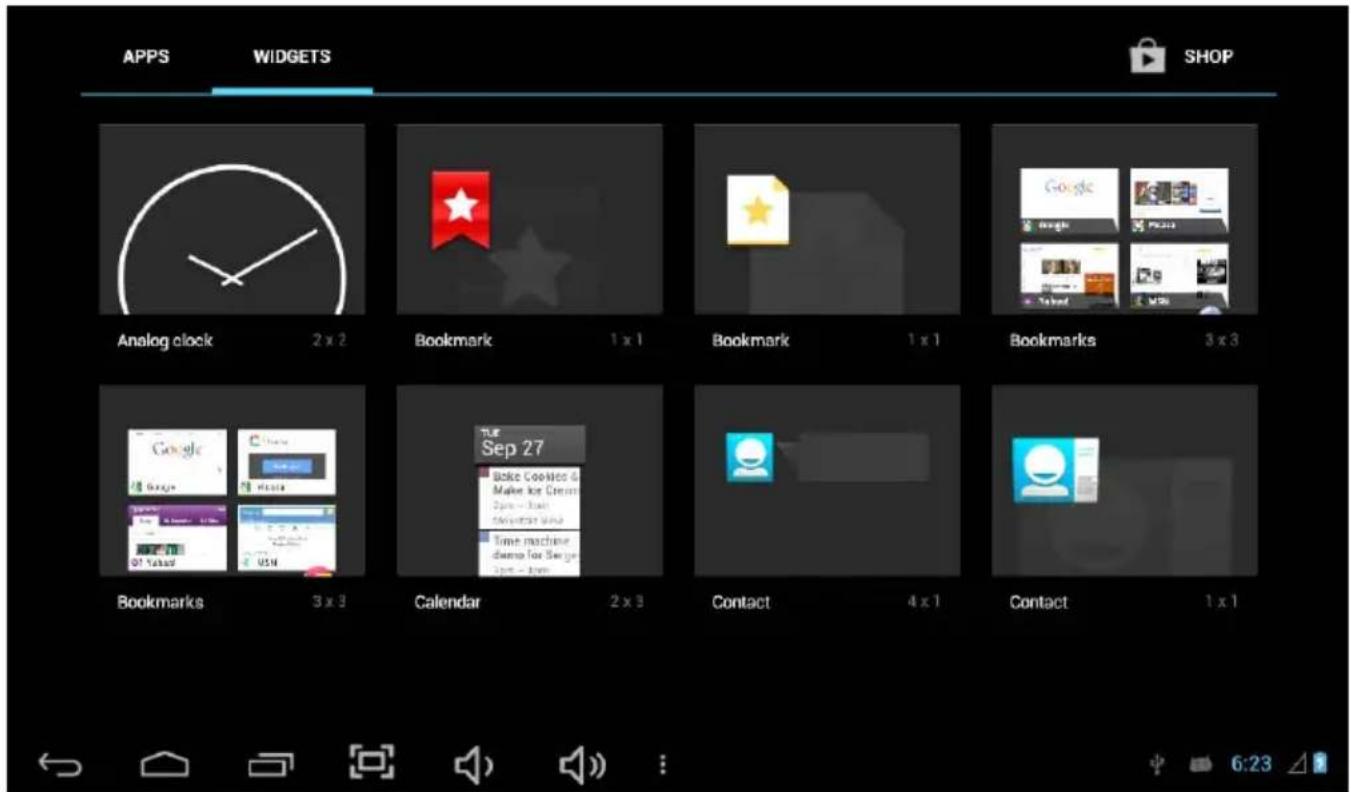Open the Recent apps navigation button
Image resolution: width=1351 pixels, height=792 pixels.
[x=270, y=765]
